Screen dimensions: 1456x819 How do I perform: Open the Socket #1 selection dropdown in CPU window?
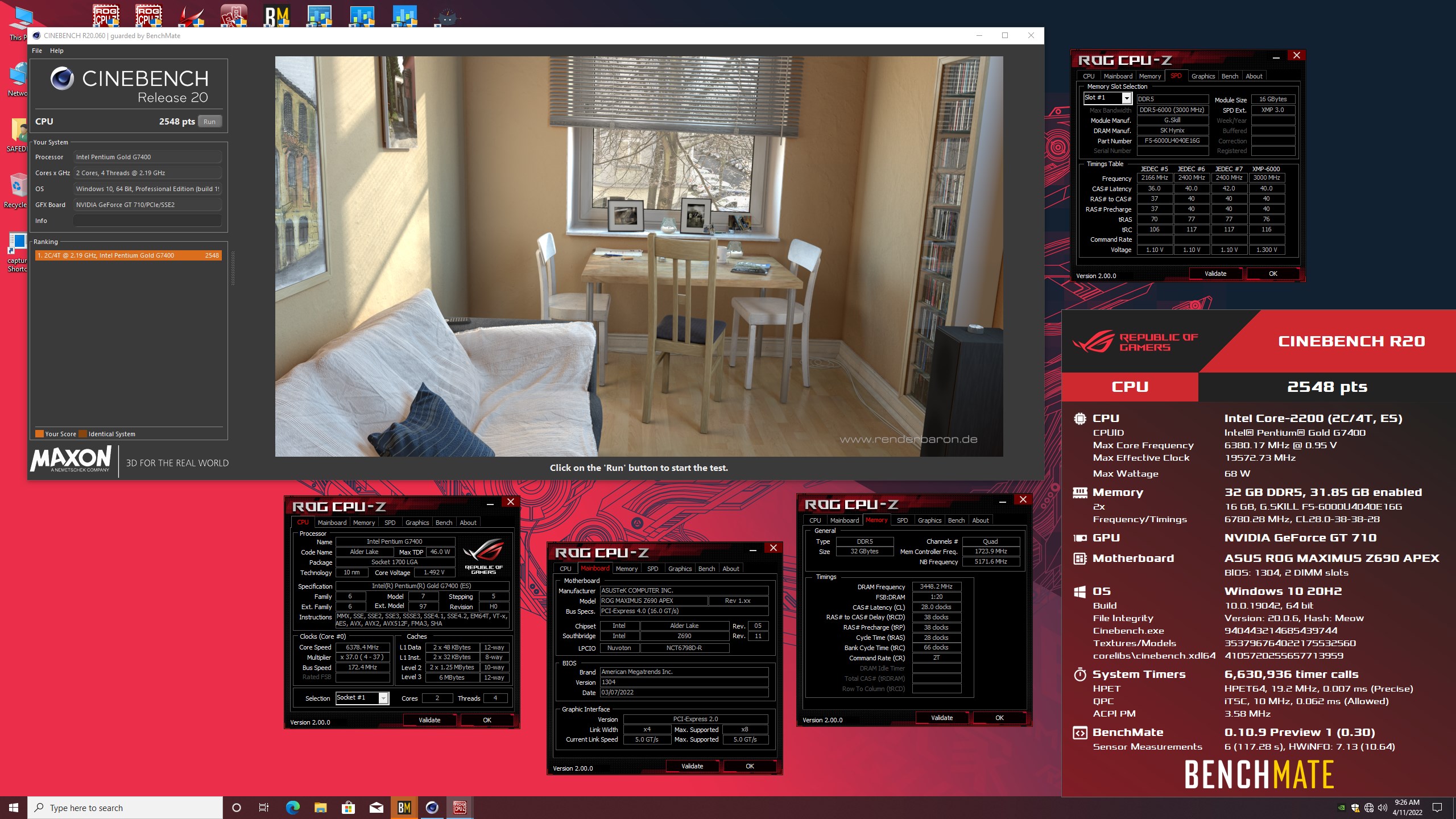coord(383,698)
